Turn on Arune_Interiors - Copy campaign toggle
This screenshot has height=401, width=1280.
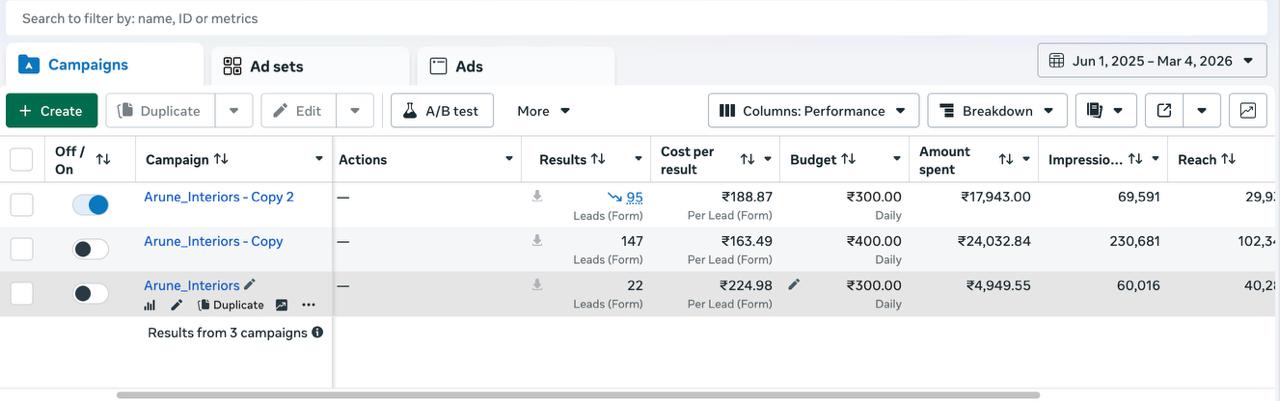pos(91,249)
